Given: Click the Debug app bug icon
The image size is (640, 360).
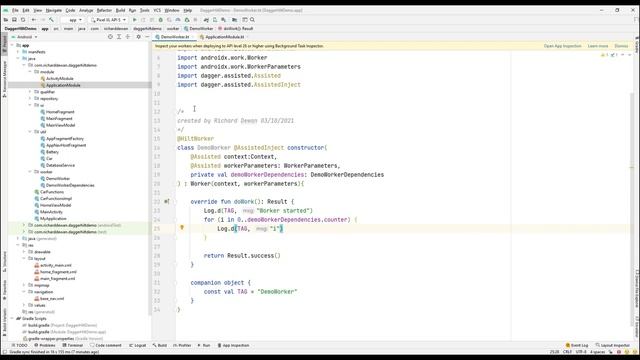Looking at the screenshot, I should [x=161, y=20].
